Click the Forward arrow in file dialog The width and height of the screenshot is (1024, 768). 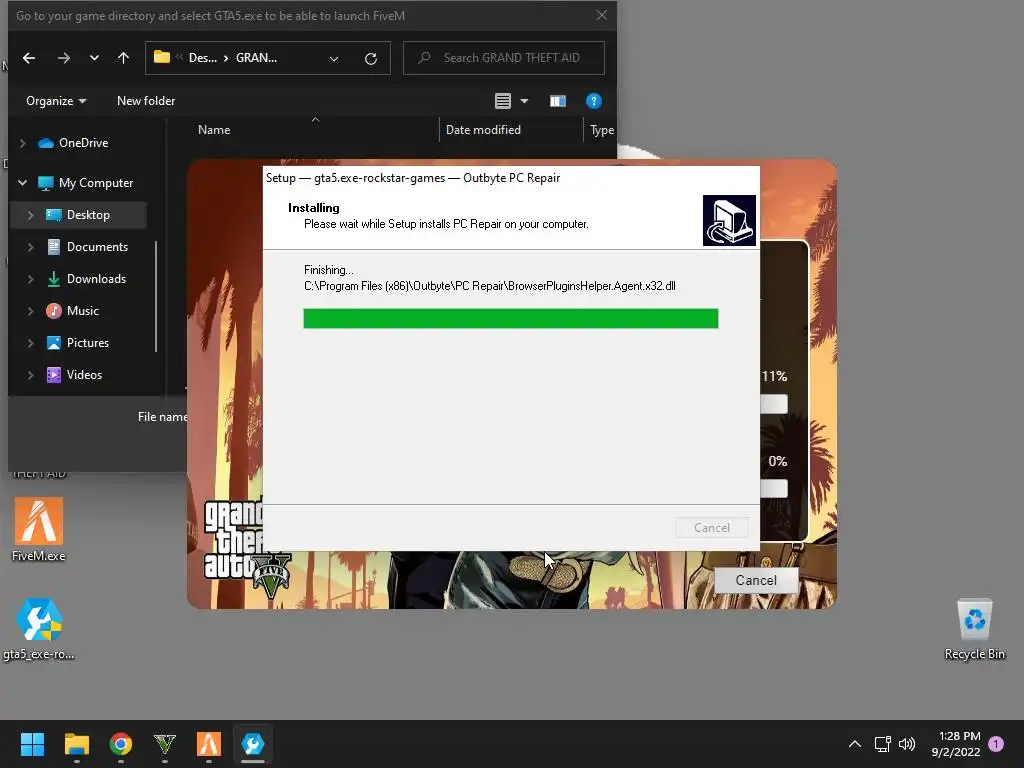(63, 58)
